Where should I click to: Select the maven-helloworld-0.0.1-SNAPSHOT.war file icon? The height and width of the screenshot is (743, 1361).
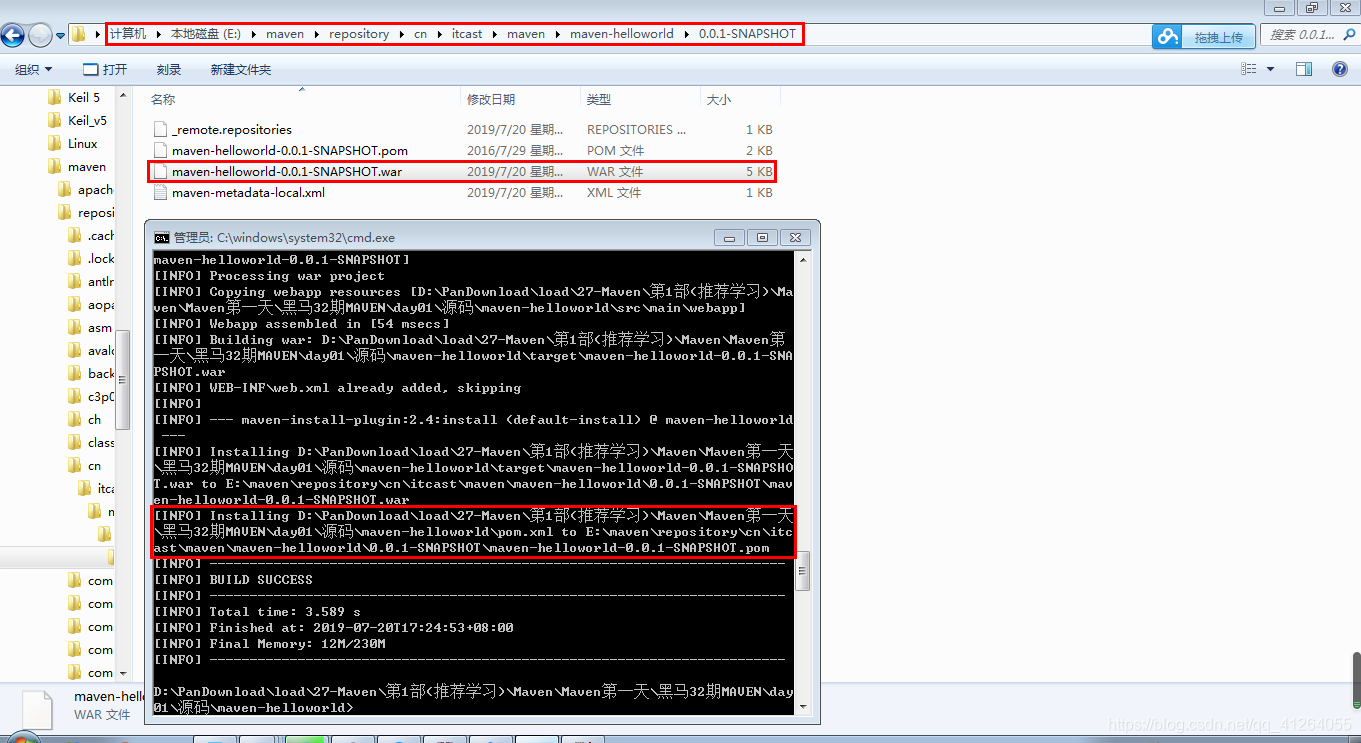coord(160,172)
